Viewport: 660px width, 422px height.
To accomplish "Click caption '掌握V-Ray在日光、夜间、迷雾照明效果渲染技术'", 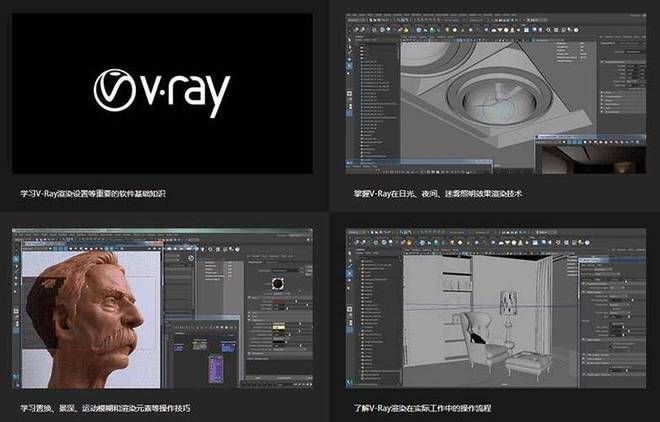I will tap(438, 194).
